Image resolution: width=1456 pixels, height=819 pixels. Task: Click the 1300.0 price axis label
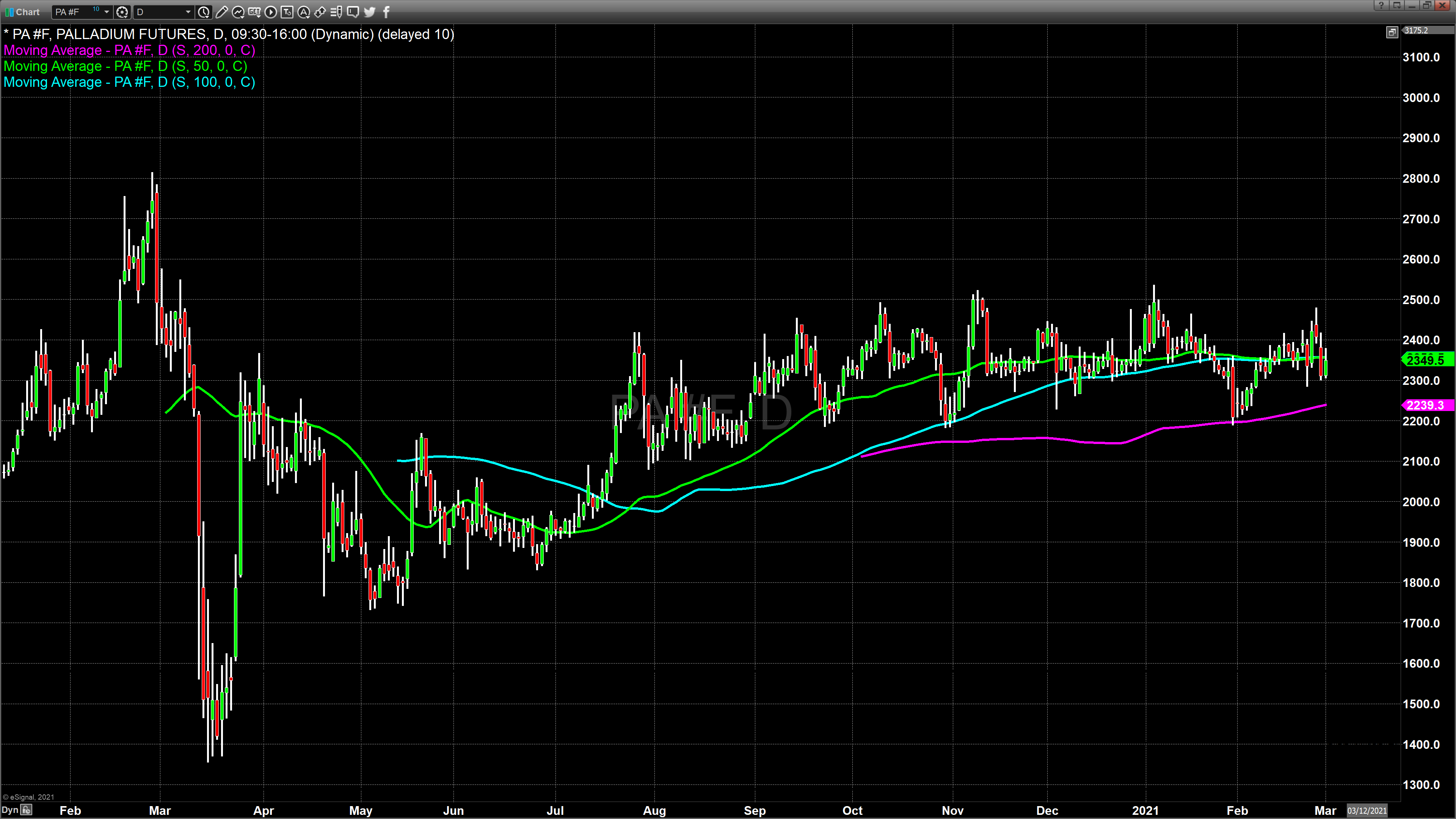click(1421, 784)
